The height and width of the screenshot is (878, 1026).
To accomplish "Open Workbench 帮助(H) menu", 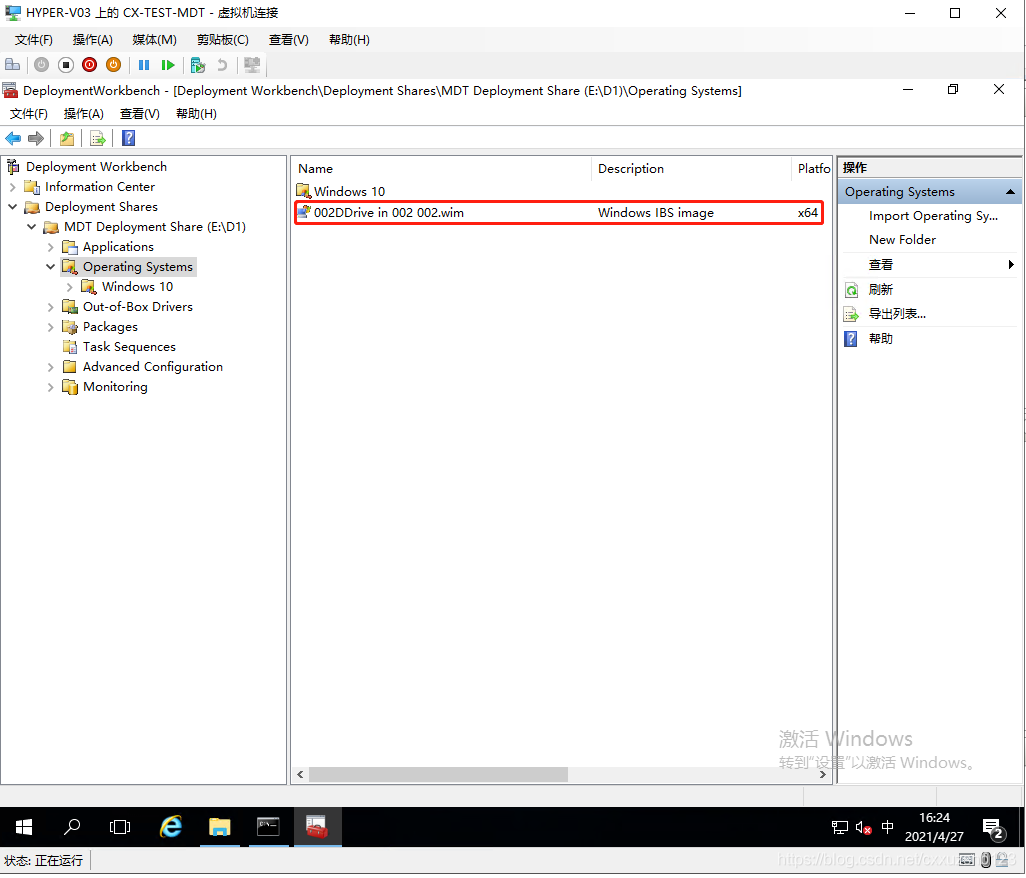I will 196,114.
